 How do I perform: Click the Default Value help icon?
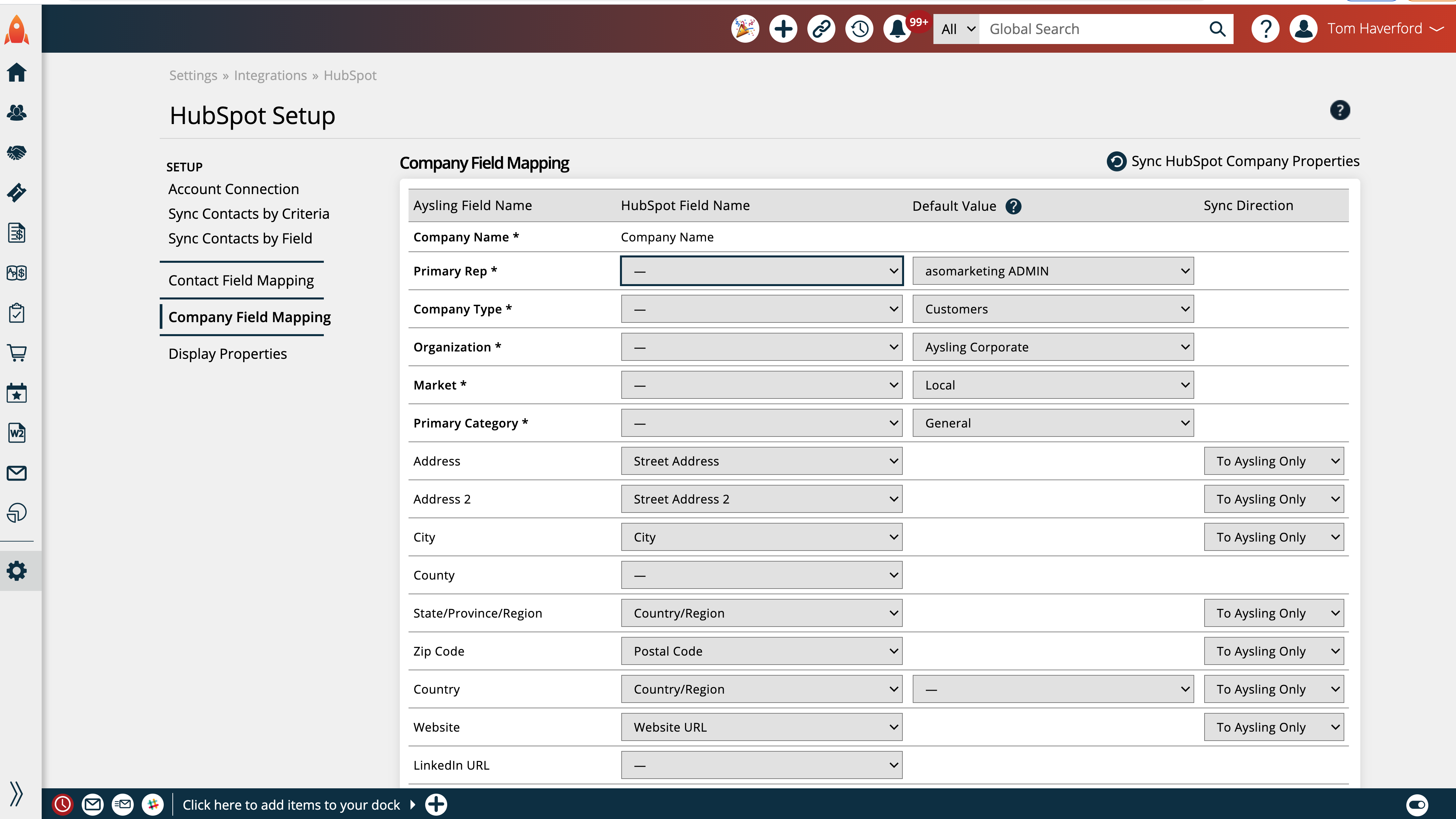(1013, 206)
